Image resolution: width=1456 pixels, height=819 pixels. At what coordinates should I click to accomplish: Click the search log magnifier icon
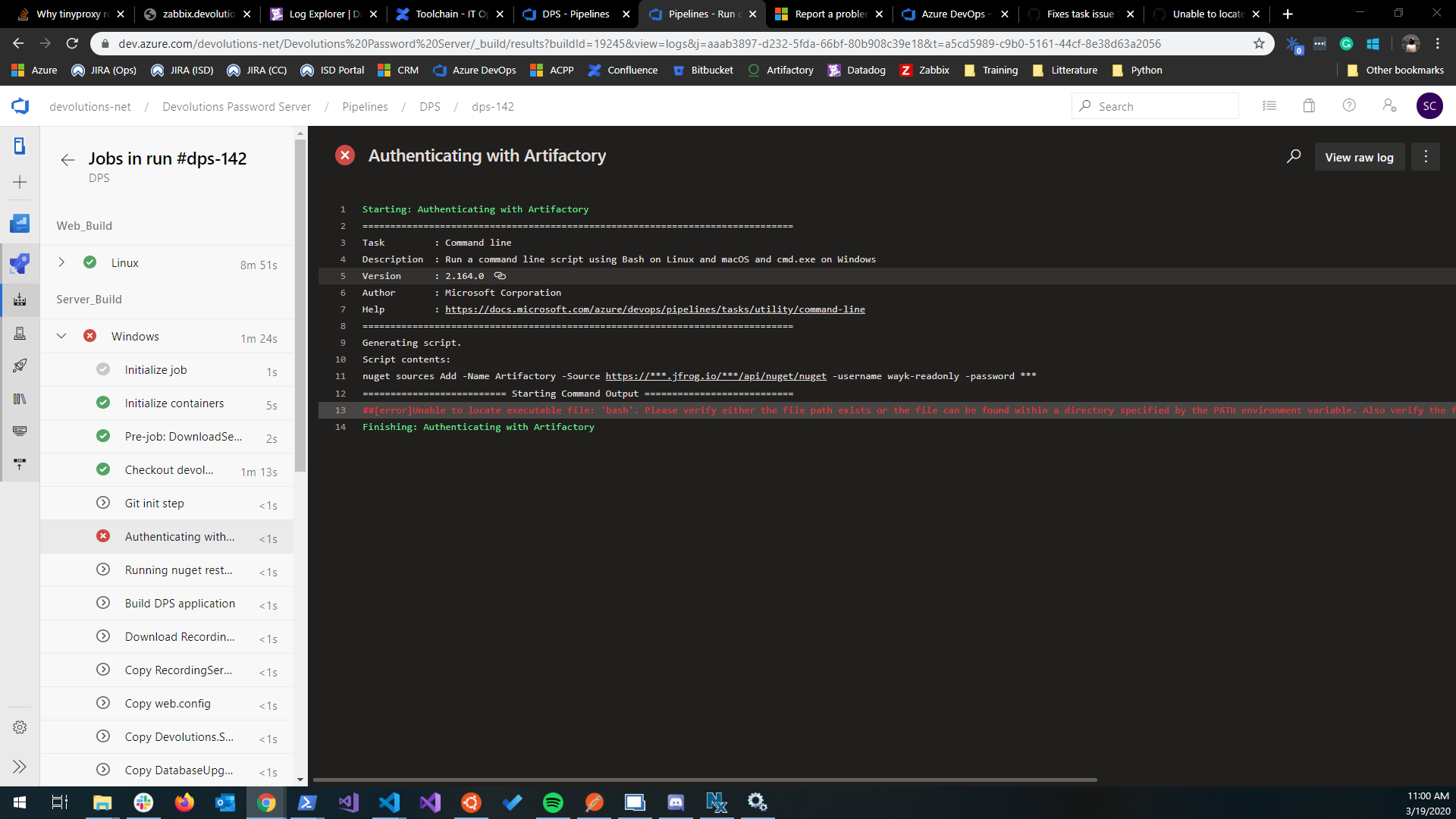1294,156
